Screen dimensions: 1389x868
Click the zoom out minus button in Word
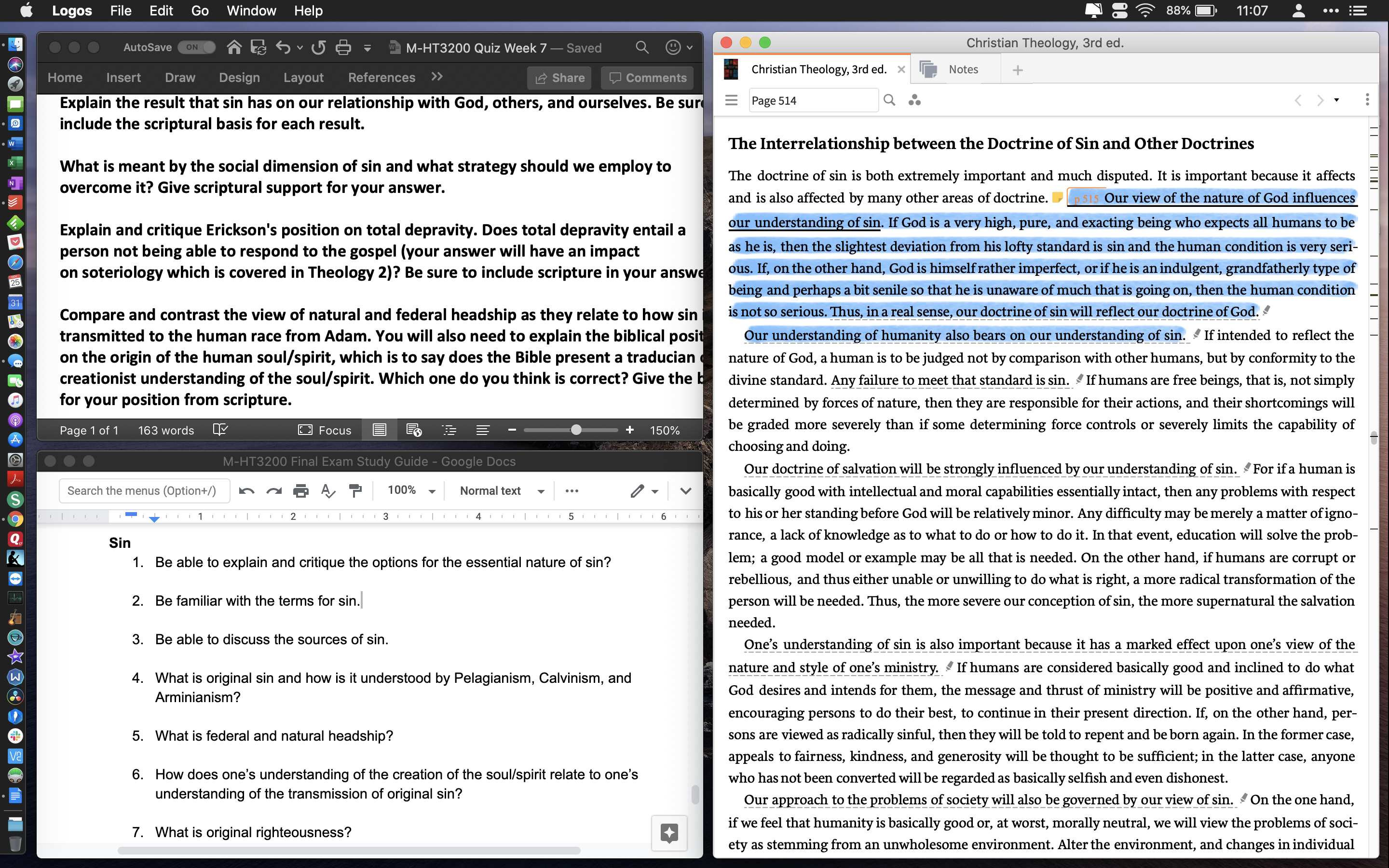[512, 429]
